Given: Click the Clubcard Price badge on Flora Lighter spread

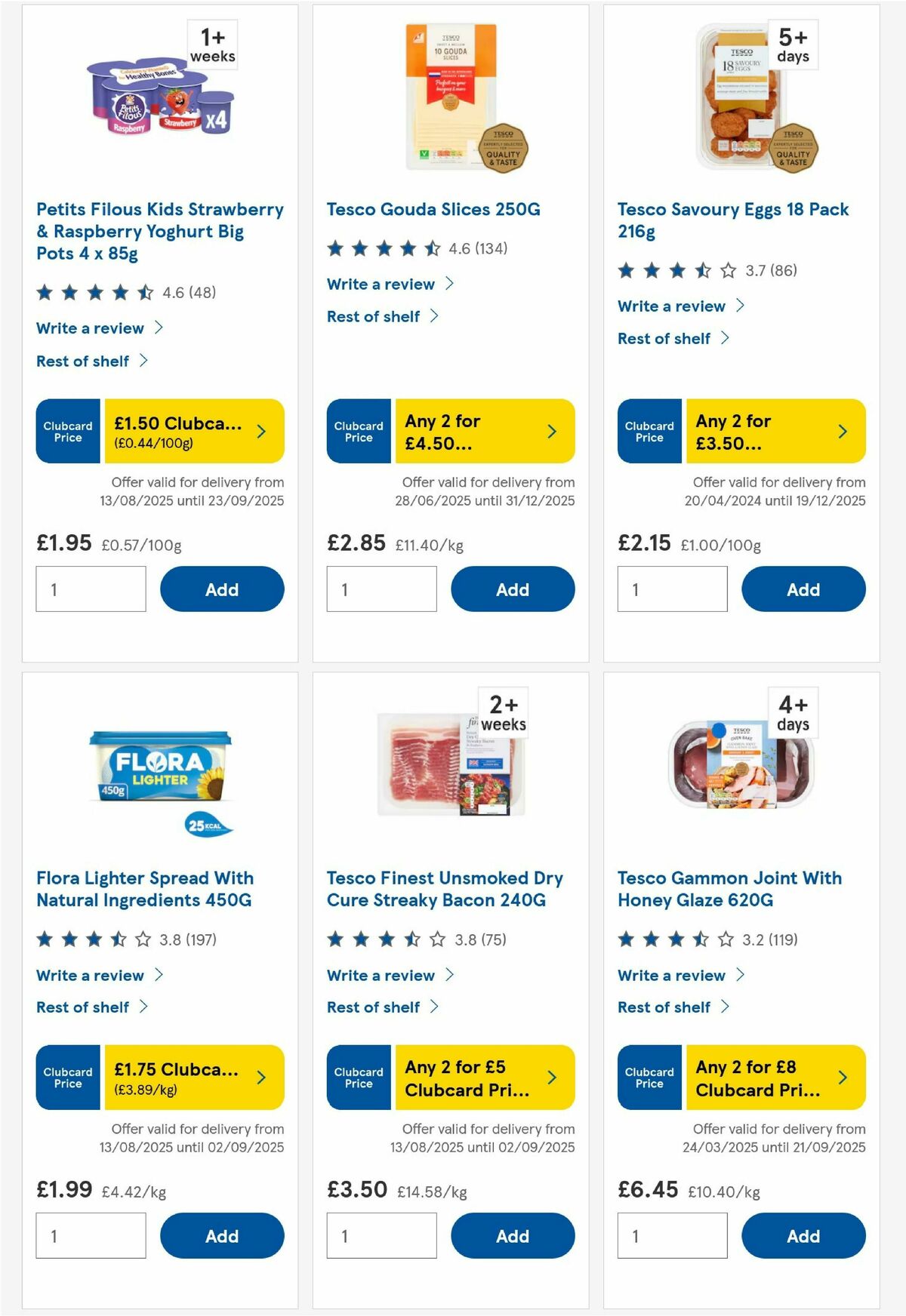Looking at the screenshot, I should coord(67,1078).
